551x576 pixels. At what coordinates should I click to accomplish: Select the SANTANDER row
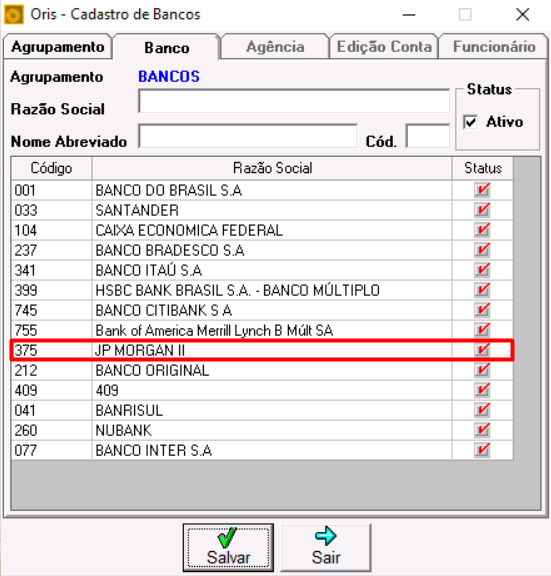262,210
